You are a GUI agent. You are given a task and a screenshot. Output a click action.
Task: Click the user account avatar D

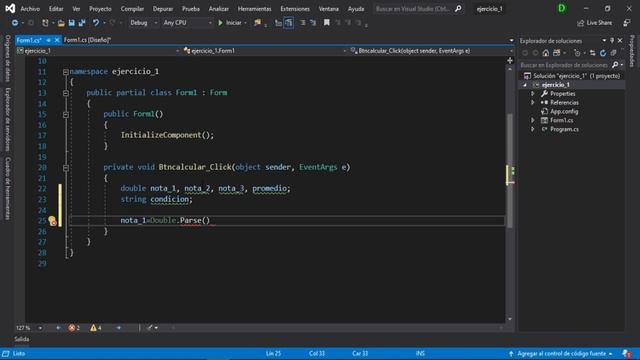point(562,8)
